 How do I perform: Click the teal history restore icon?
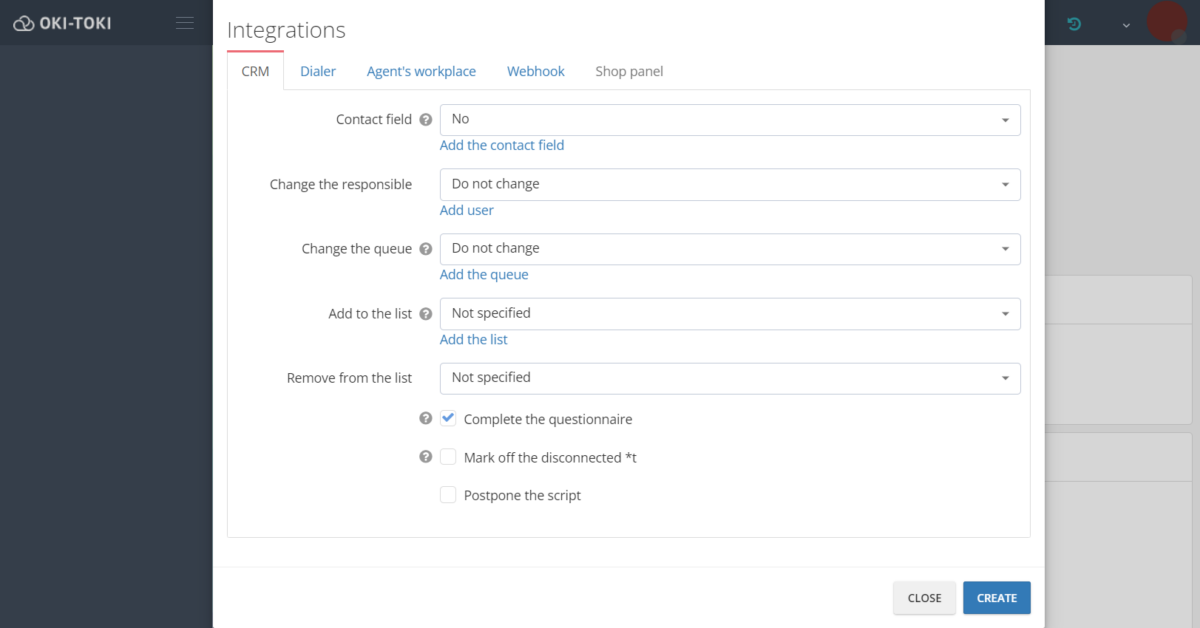point(1074,22)
